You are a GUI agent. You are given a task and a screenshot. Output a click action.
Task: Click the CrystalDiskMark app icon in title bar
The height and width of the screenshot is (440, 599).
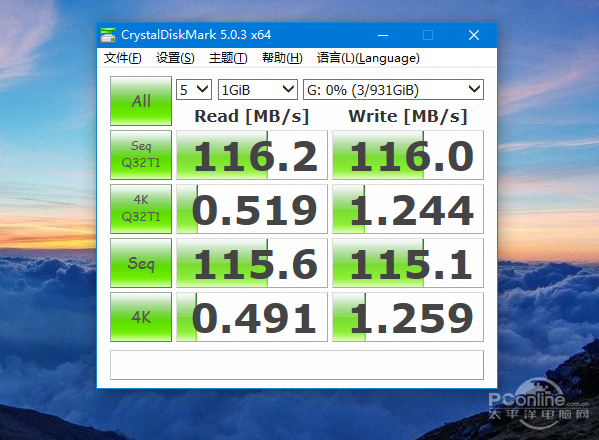click(x=108, y=35)
